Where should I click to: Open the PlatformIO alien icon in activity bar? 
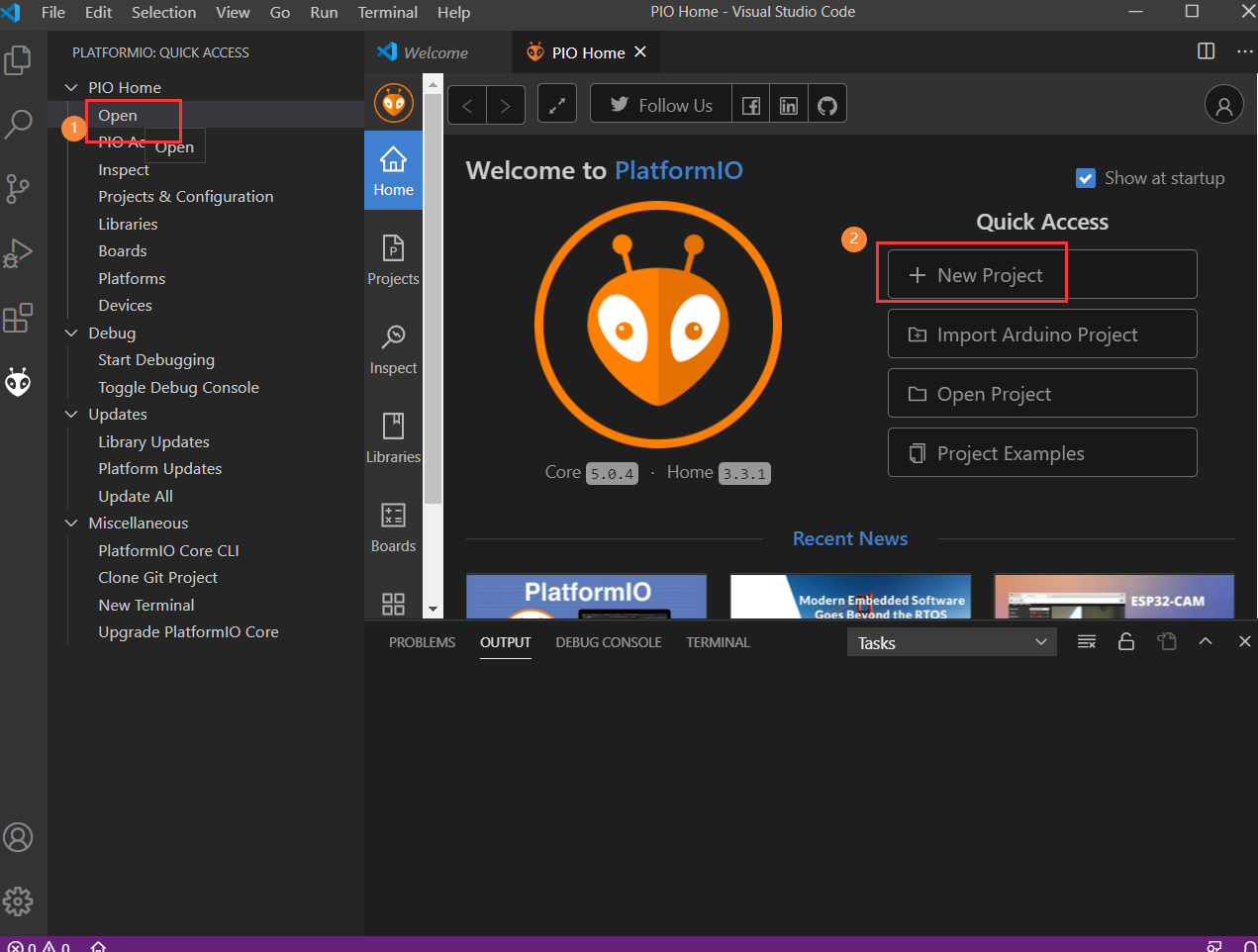tap(18, 382)
